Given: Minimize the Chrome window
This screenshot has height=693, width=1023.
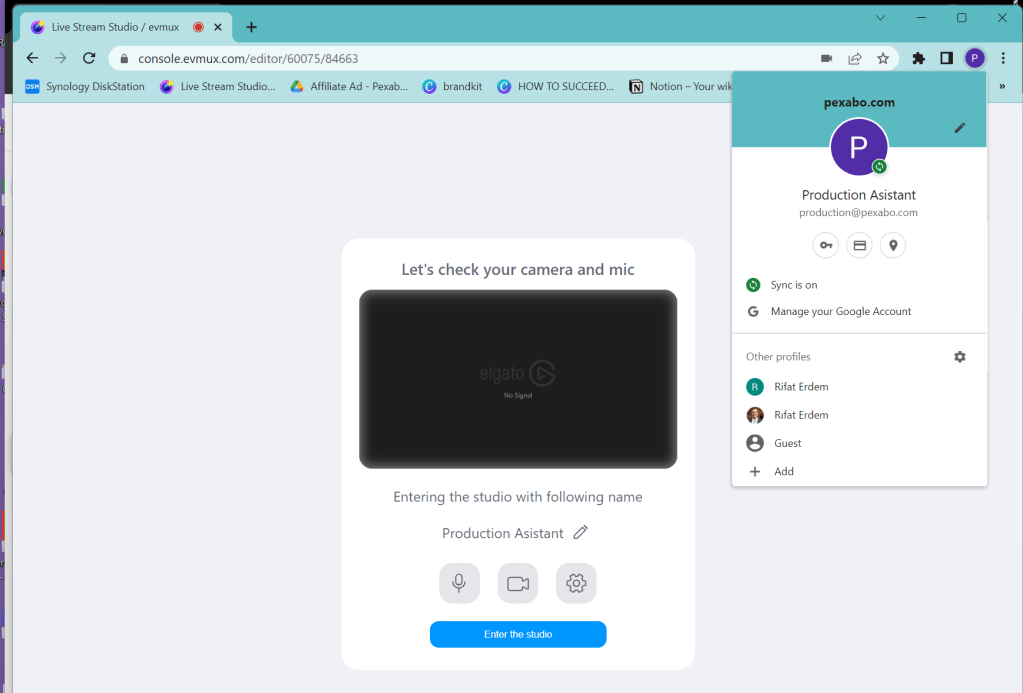Looking at the screenshot, I should point(921,18).
